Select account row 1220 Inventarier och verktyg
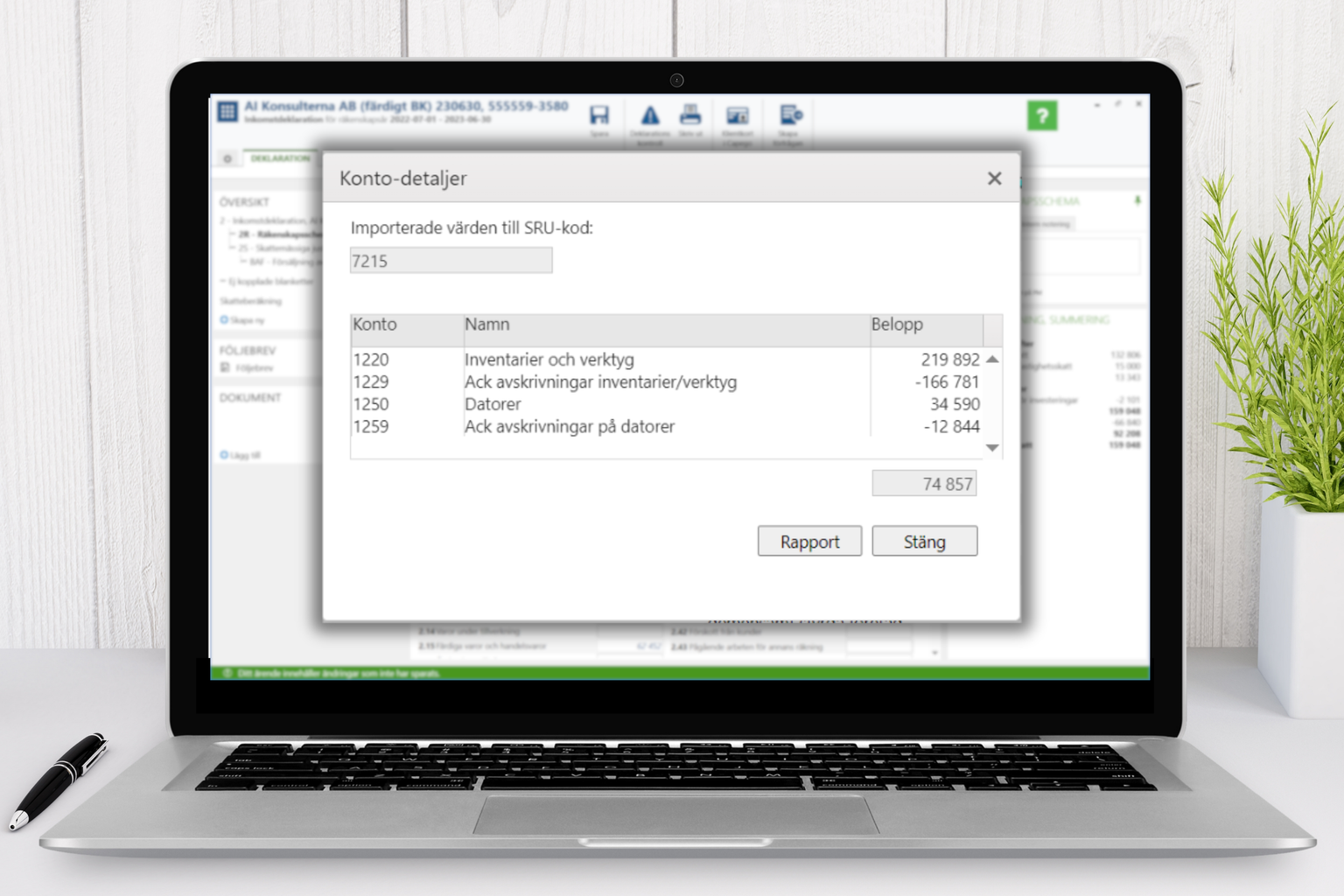The image size is (1344, 896). [x=549, y=360]
